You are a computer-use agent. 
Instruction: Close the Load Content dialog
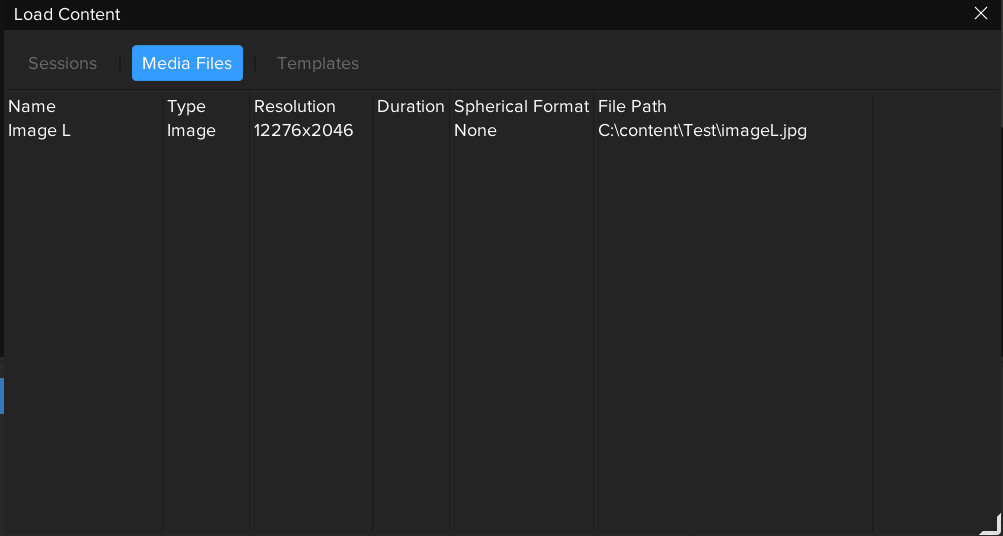click(x=980, y=14)
